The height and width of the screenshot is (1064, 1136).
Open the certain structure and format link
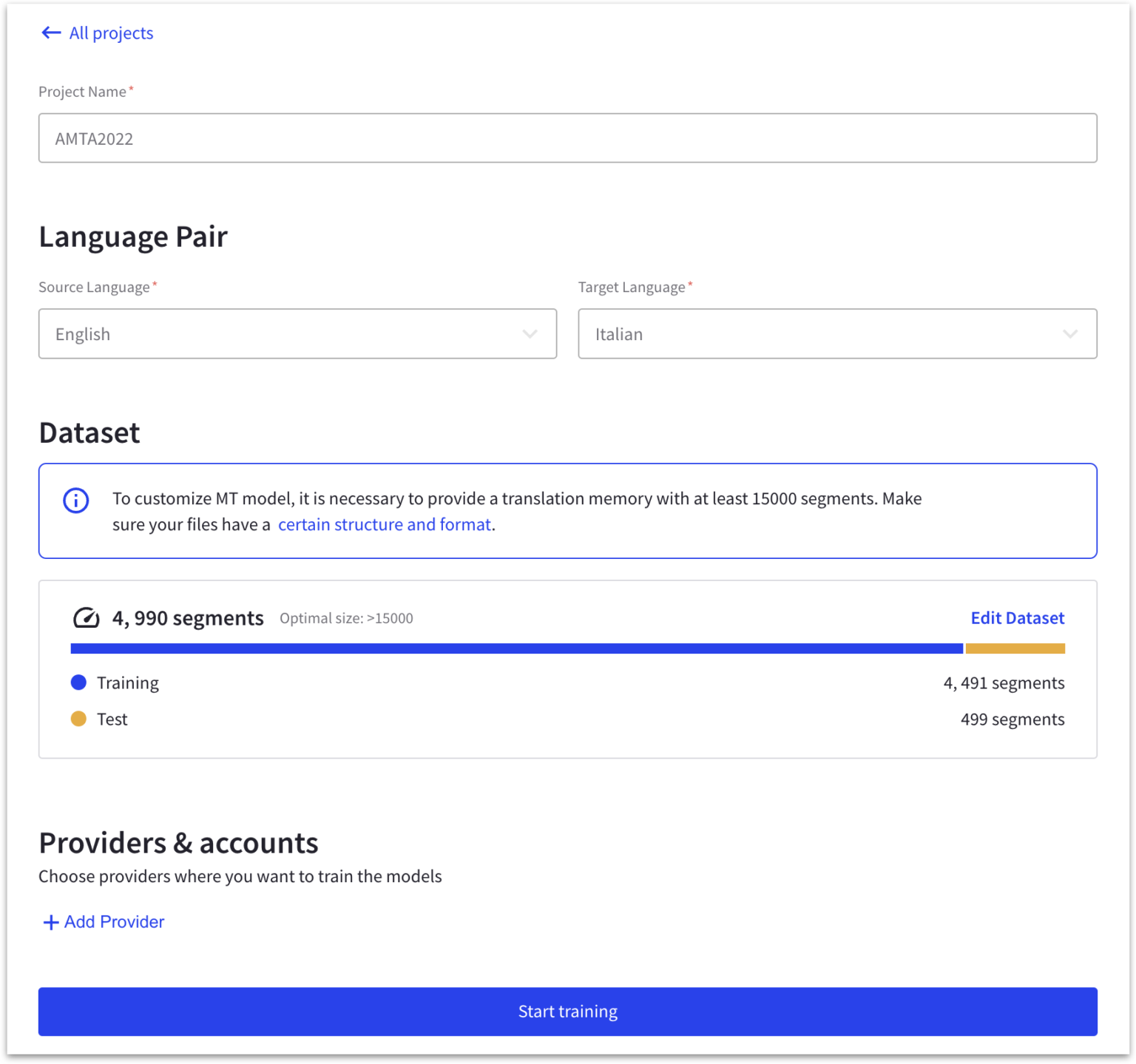point(384,524)
